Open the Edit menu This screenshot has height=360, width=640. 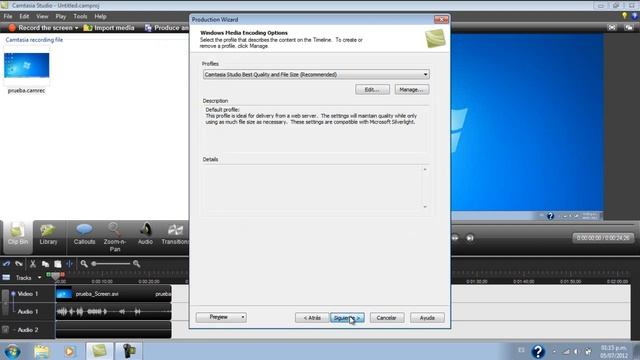24,16
